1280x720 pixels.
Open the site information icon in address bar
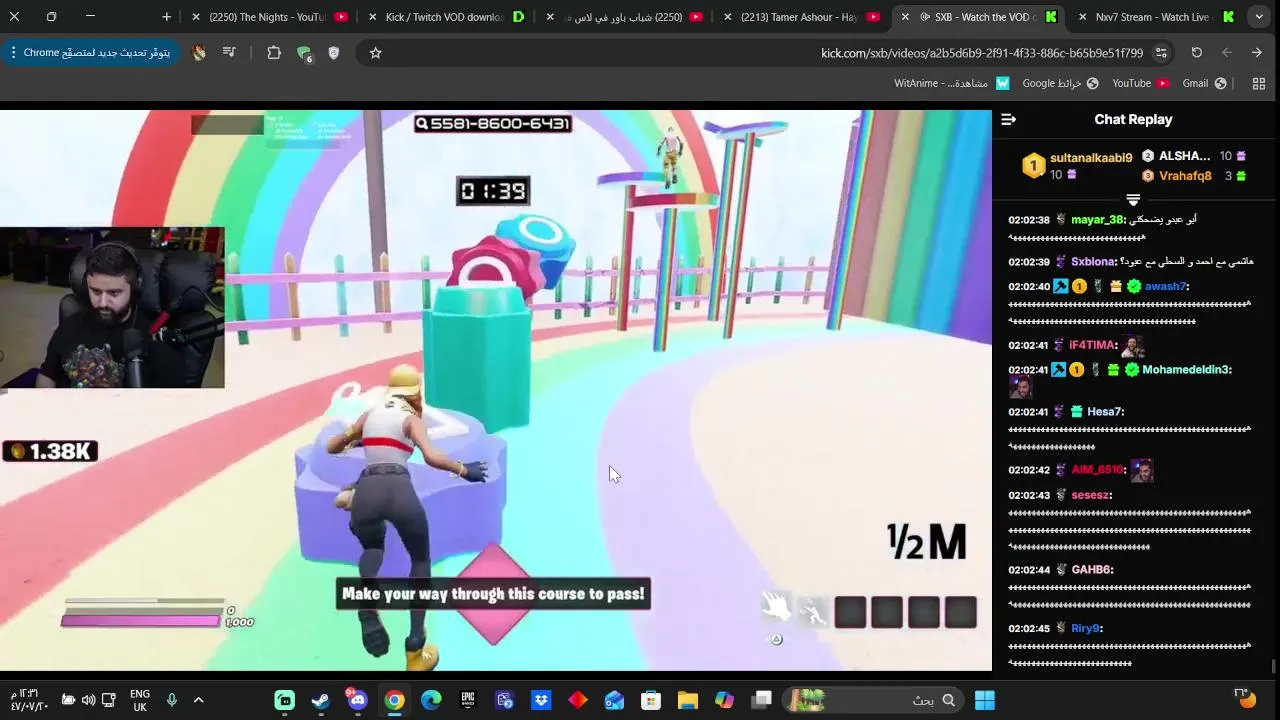pos(1161,53)
